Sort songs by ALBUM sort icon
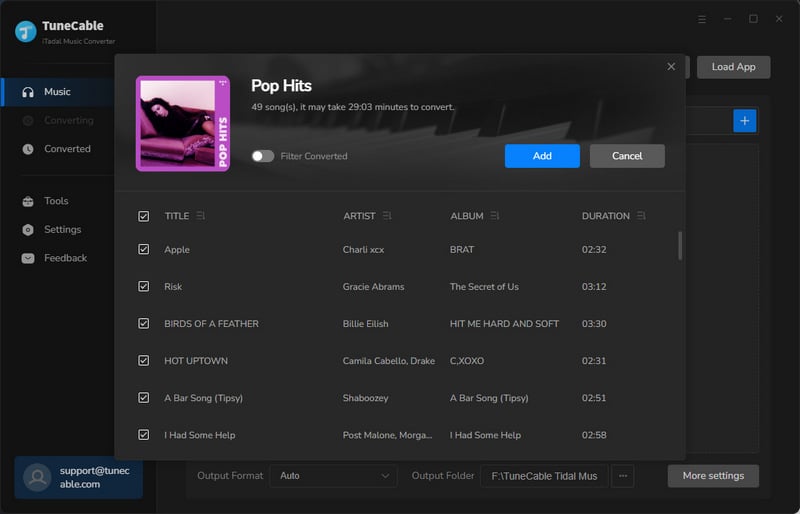Image resolution: width=800 pixels, height=514 pixels. click(494, 216)
